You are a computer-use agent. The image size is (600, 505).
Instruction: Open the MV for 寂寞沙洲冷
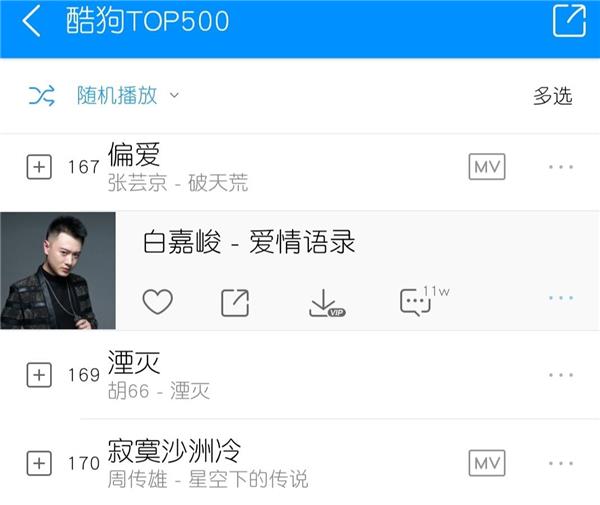click(x=487, y=463)
